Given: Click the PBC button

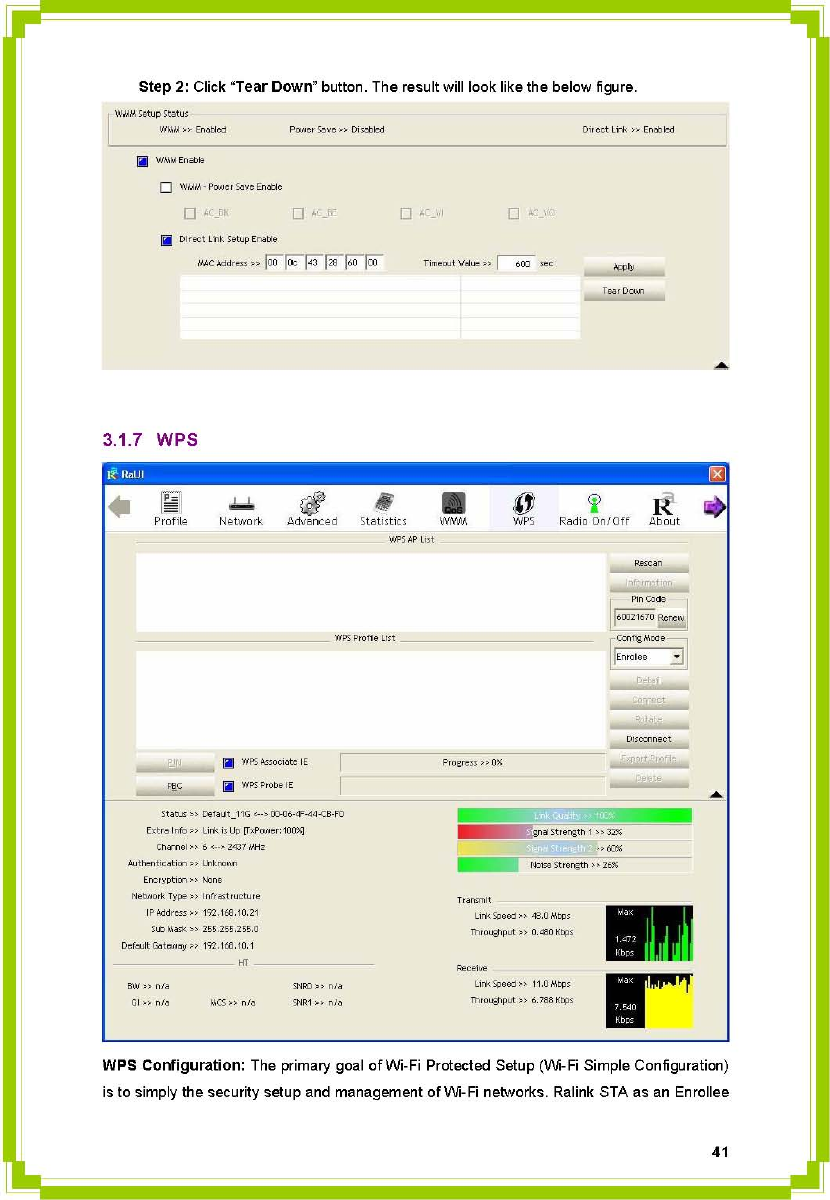Looking at the screenshot, I should (x=175, y=786).
